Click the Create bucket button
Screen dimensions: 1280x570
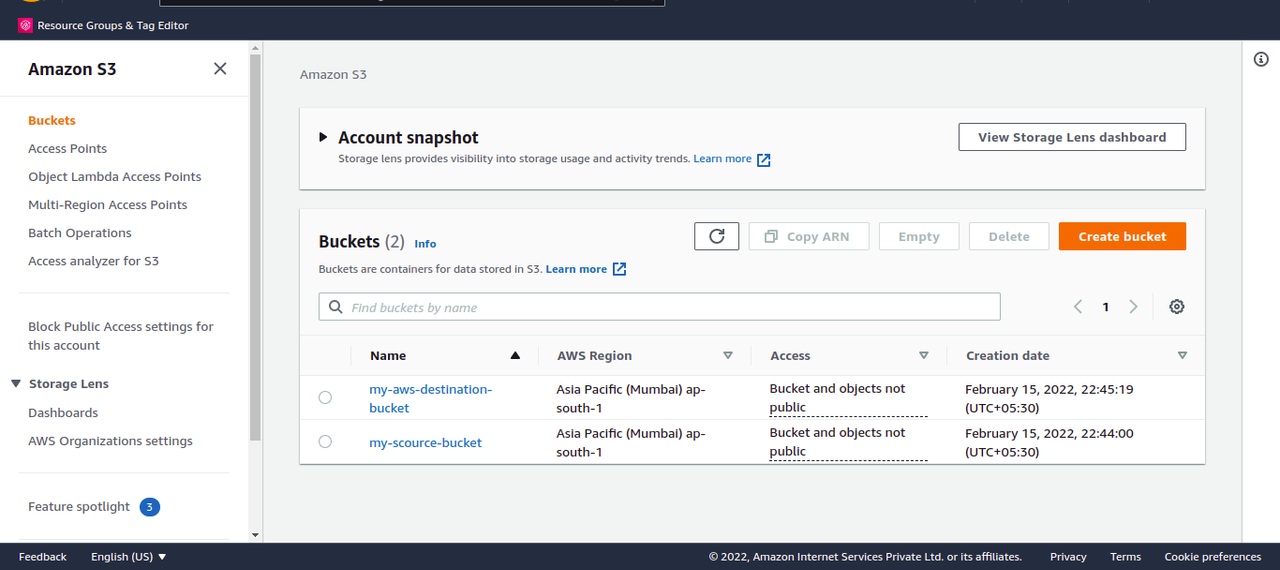1122,236
